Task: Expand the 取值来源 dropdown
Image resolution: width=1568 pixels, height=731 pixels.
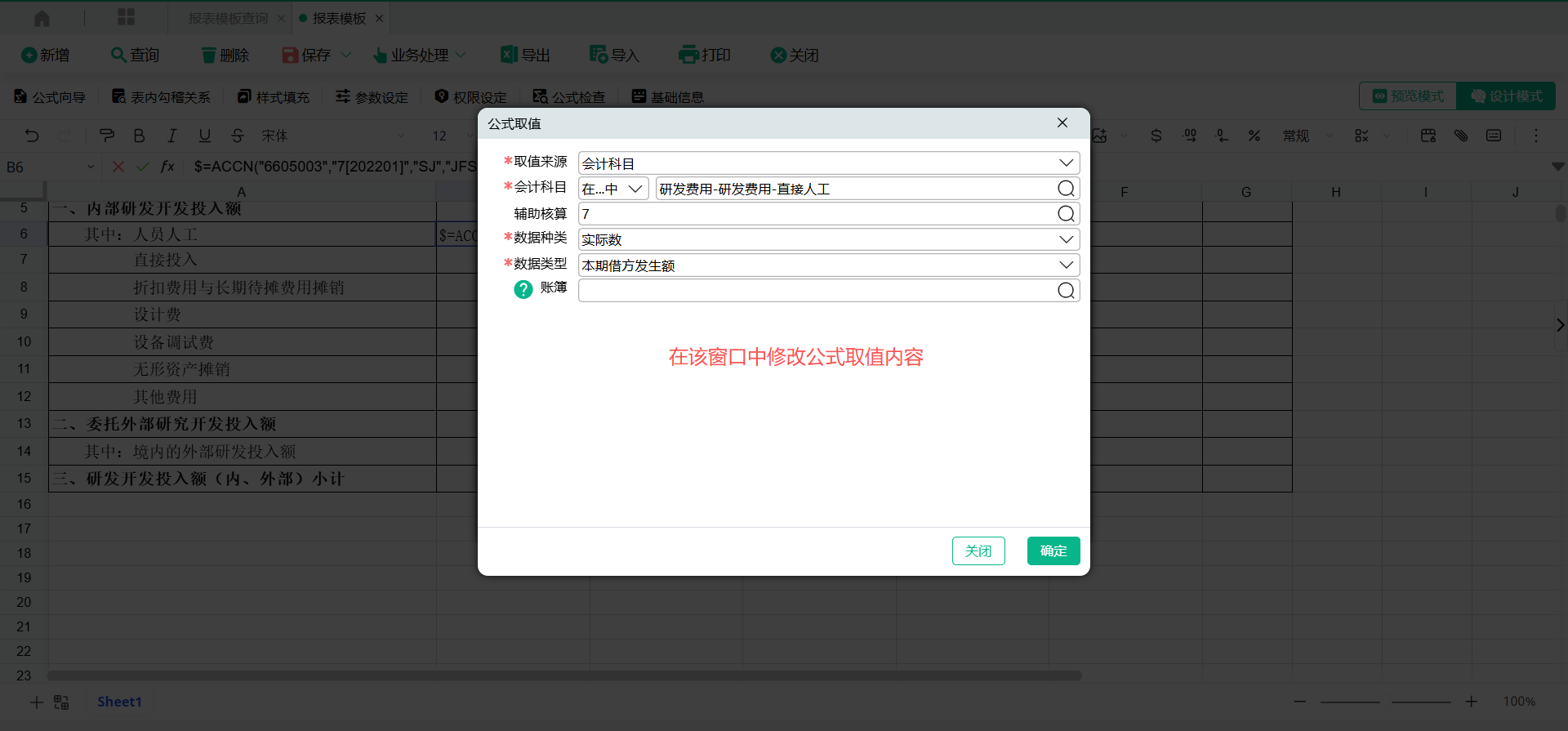Action: pos(1066,163)
